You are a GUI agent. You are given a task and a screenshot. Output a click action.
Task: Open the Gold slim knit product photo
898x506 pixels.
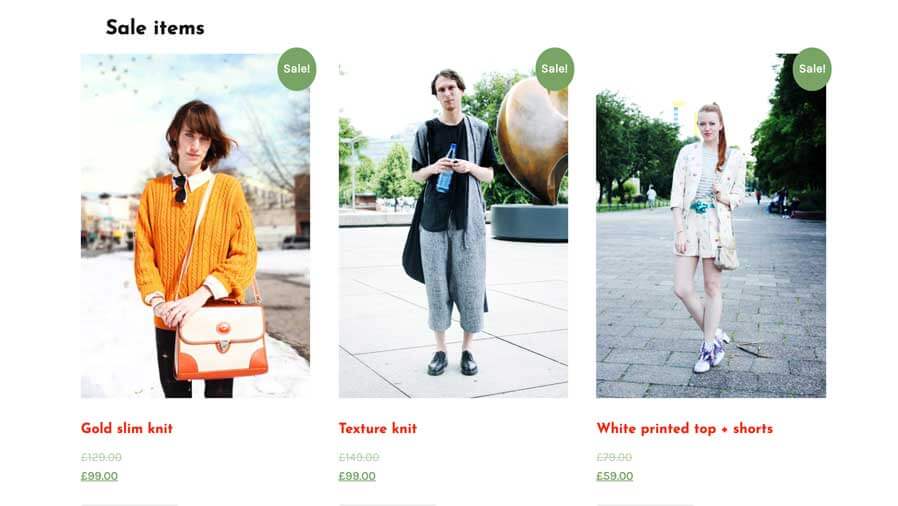tap(195, 226)
